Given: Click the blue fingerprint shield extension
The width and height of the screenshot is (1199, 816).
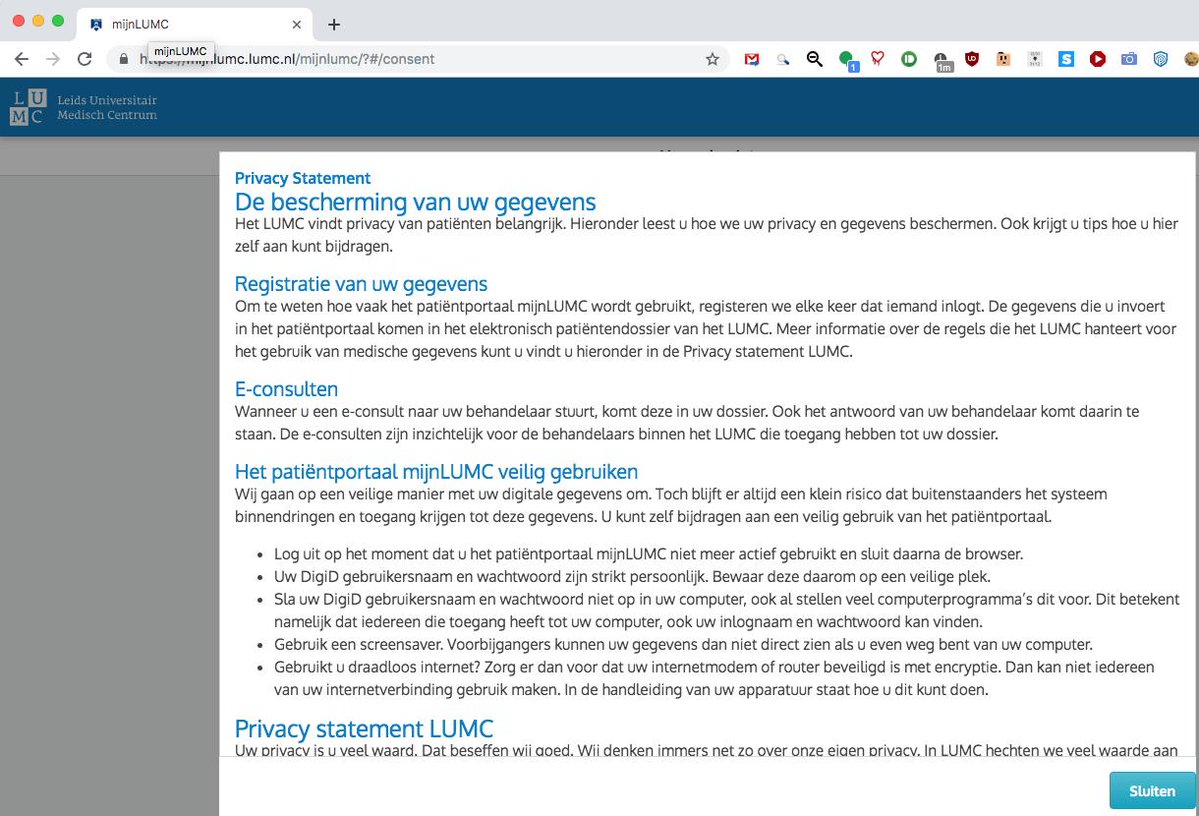Looking at the screenshot, I should pos(1160,59).
